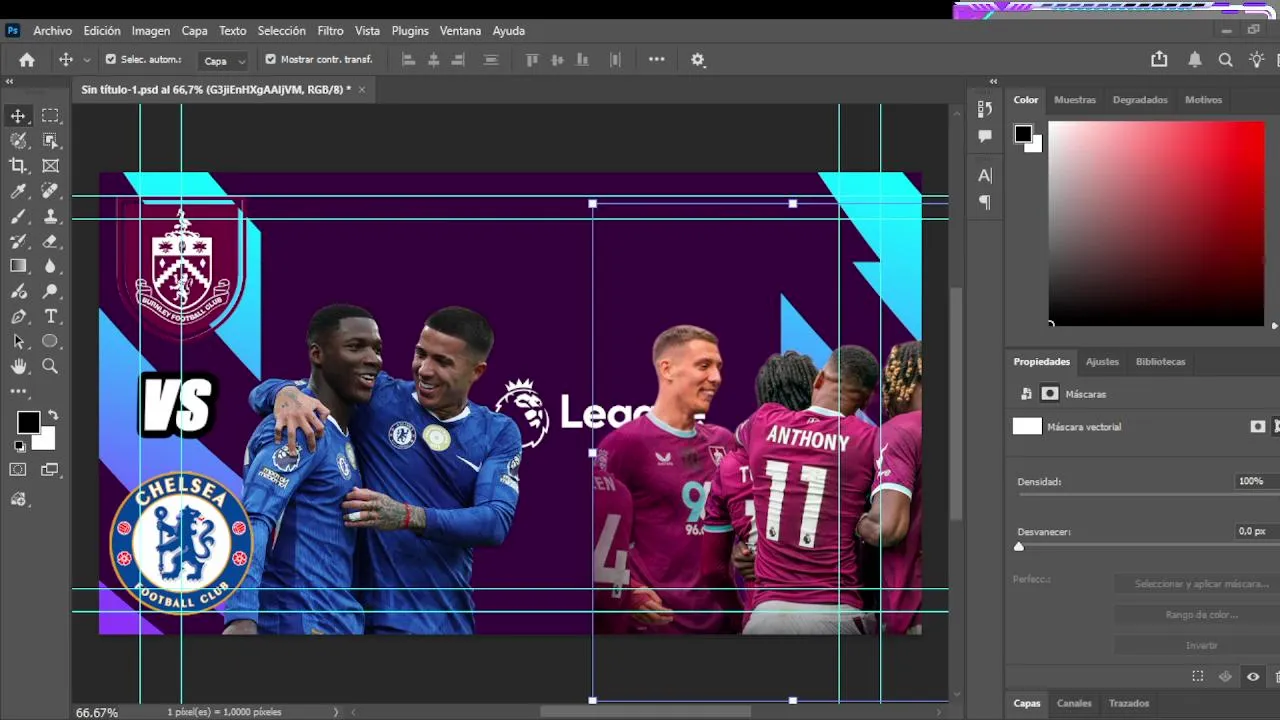Open the Capa auto-select dropdown
The width and height of the screenshot is (1280, 720).
[x=224, y=60]
